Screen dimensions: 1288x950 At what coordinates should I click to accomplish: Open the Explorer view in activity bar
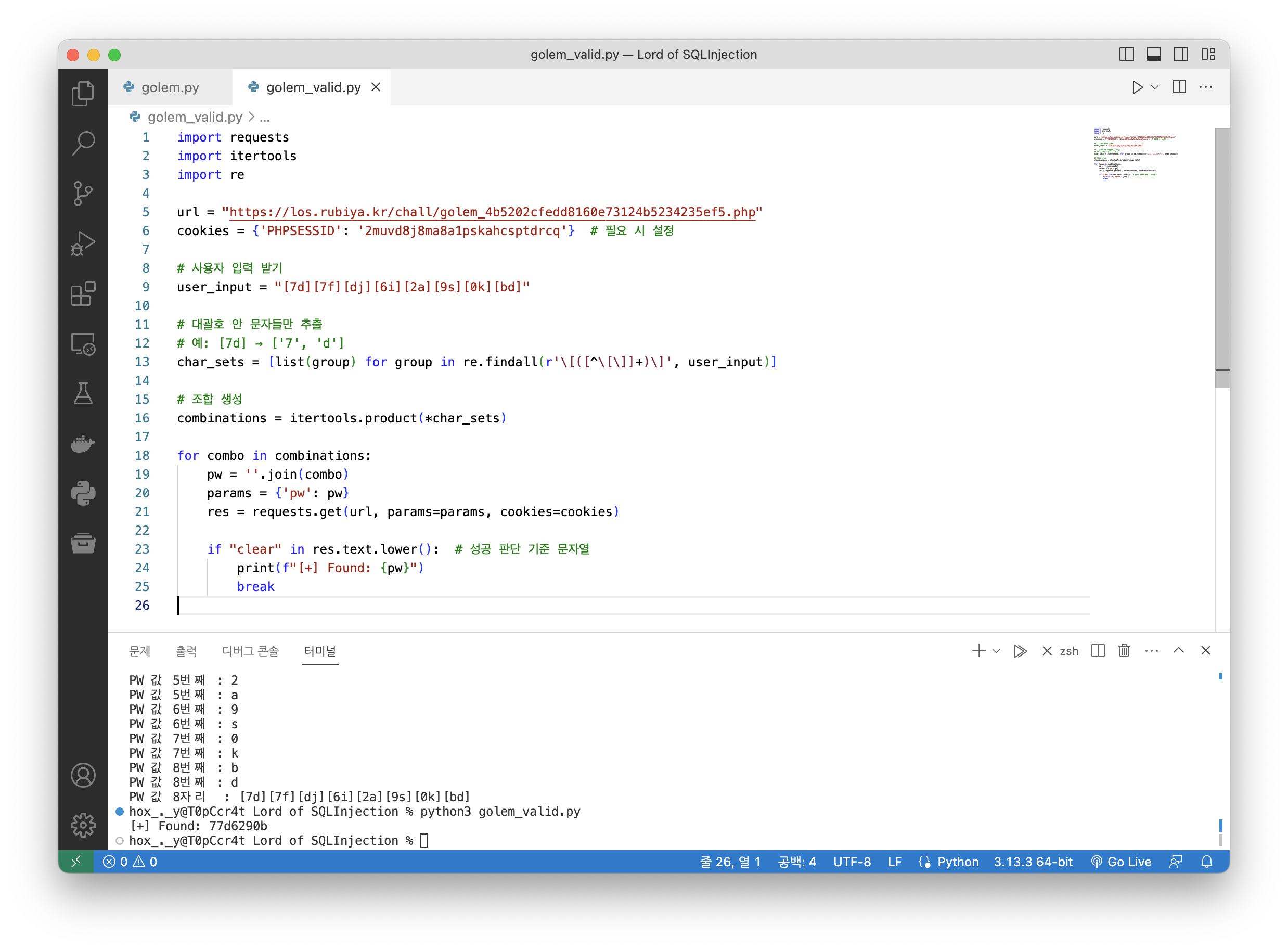coord(83,94)
